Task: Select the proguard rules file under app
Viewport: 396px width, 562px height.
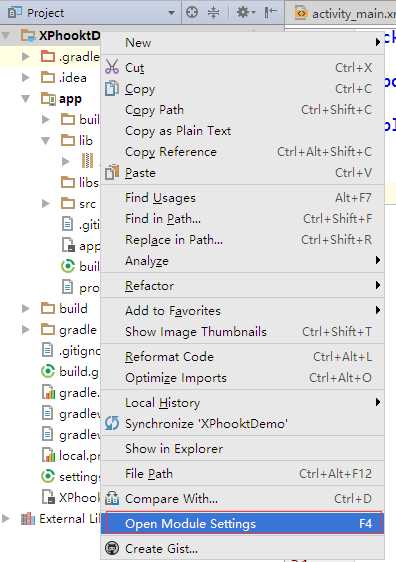Action: pos(81,287)
